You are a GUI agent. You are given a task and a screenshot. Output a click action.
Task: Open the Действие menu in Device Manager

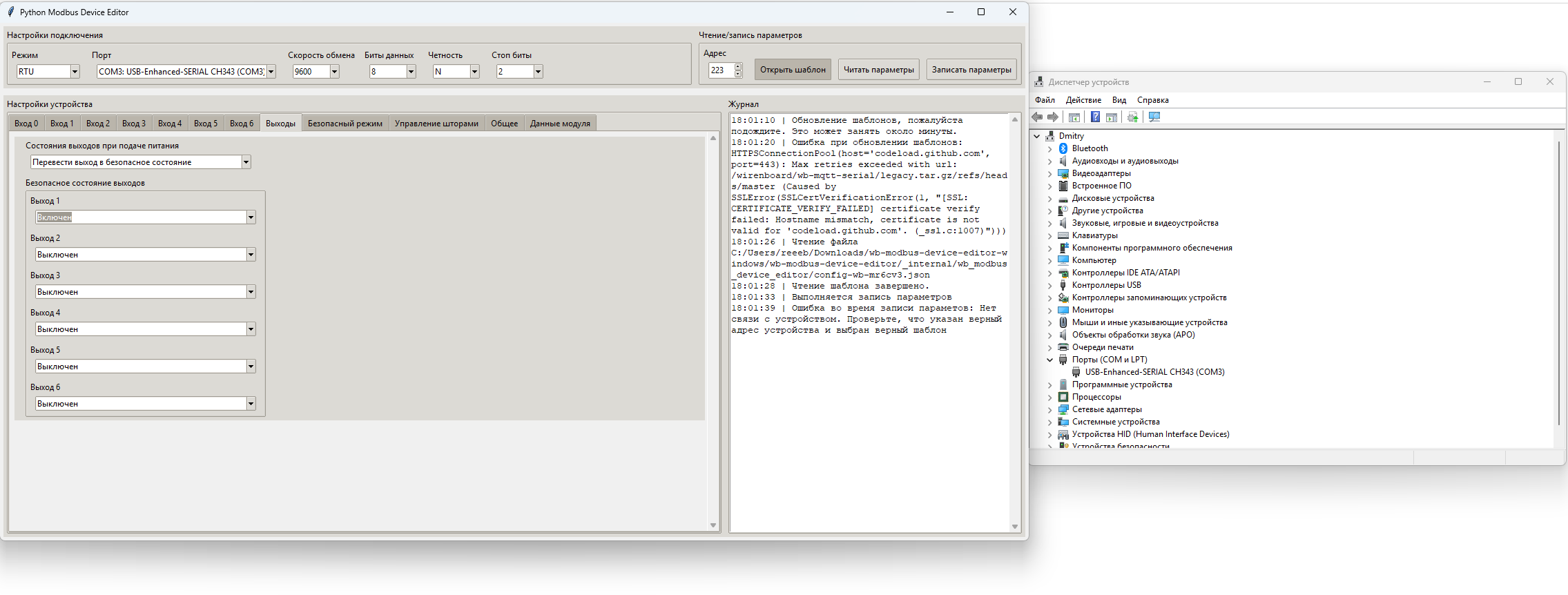point(1083,100)
